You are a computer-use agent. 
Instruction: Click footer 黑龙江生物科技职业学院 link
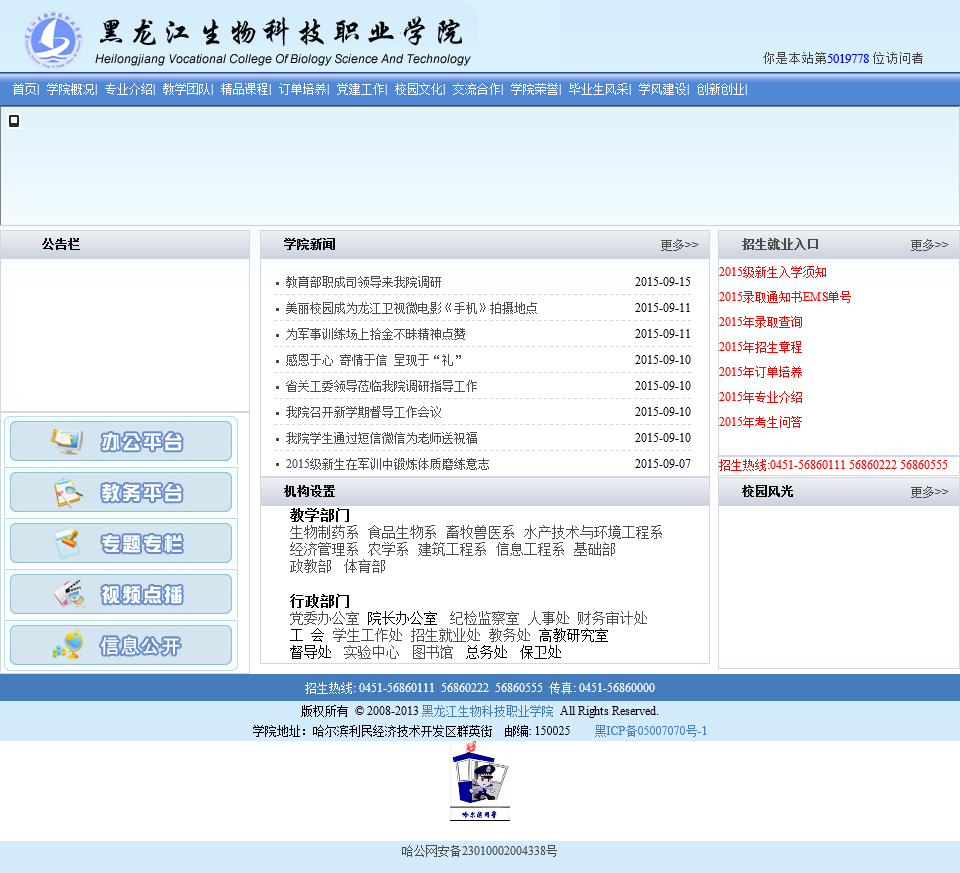point(487,711)
